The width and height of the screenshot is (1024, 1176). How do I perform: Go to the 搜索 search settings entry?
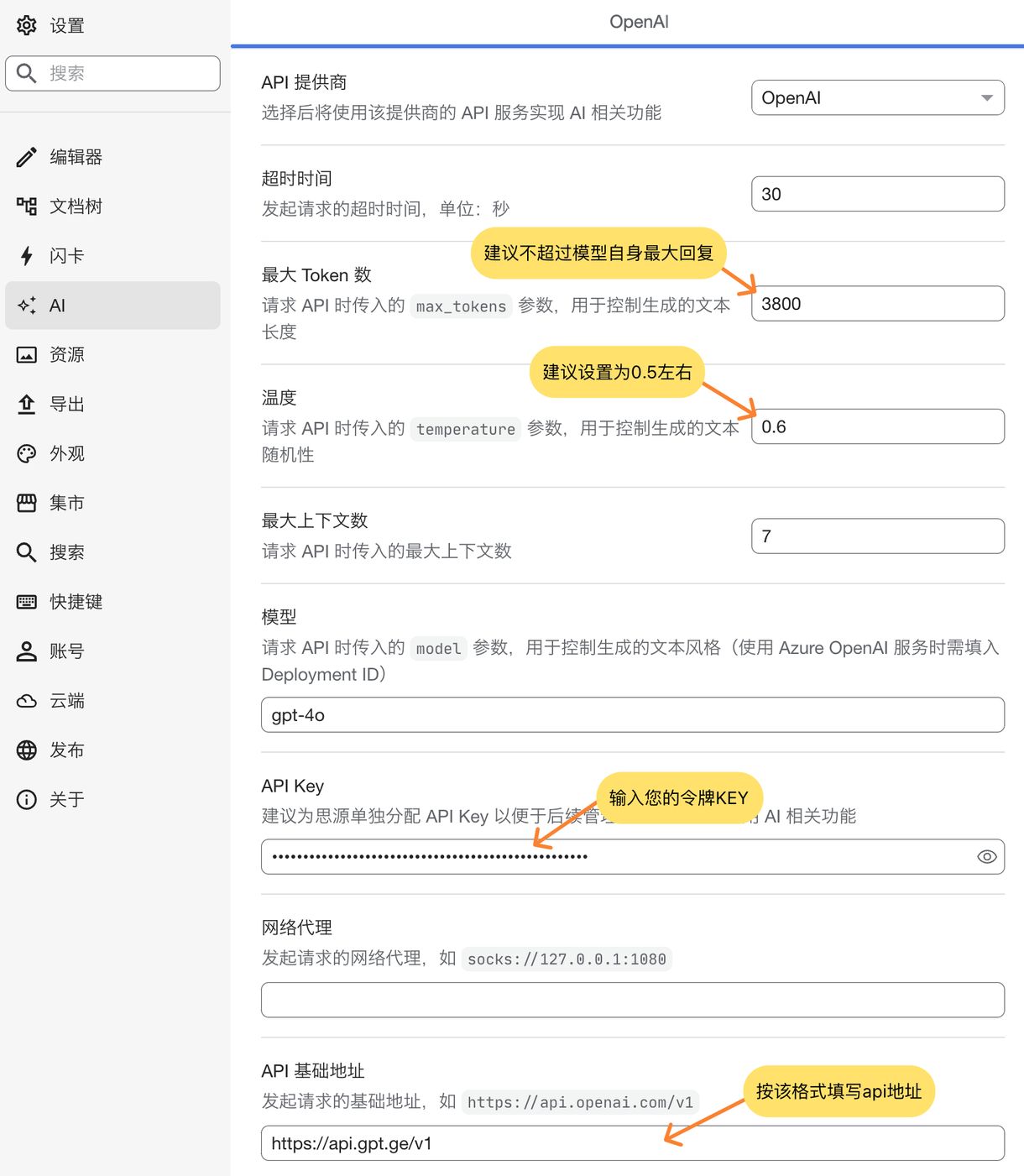[112, 552]
